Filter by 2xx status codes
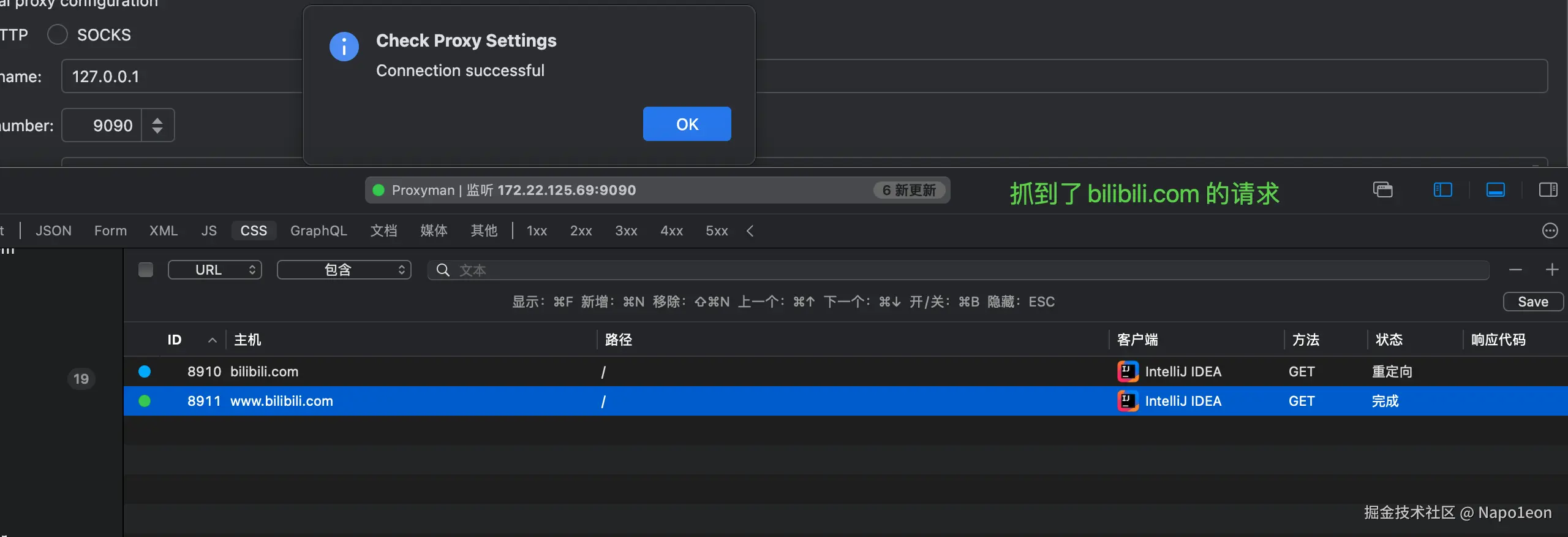The height and width of the screenshot is (537, 1568). pyautogui.click(x=581, y=230)
